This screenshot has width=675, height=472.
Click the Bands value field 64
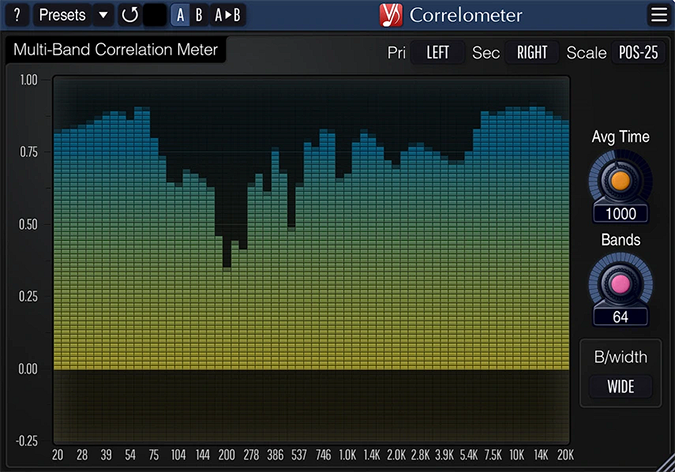[620, 317]
